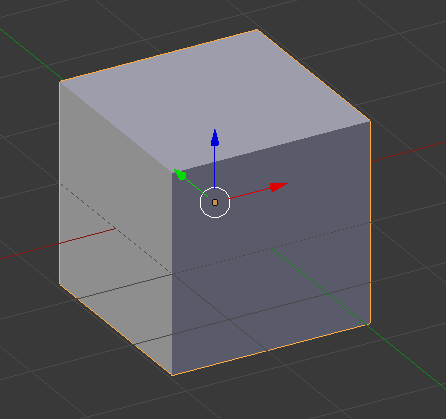The image size is (446, 419).
Task: Click the white circle of the transform gizmo
Action: (x=215, y=203)
